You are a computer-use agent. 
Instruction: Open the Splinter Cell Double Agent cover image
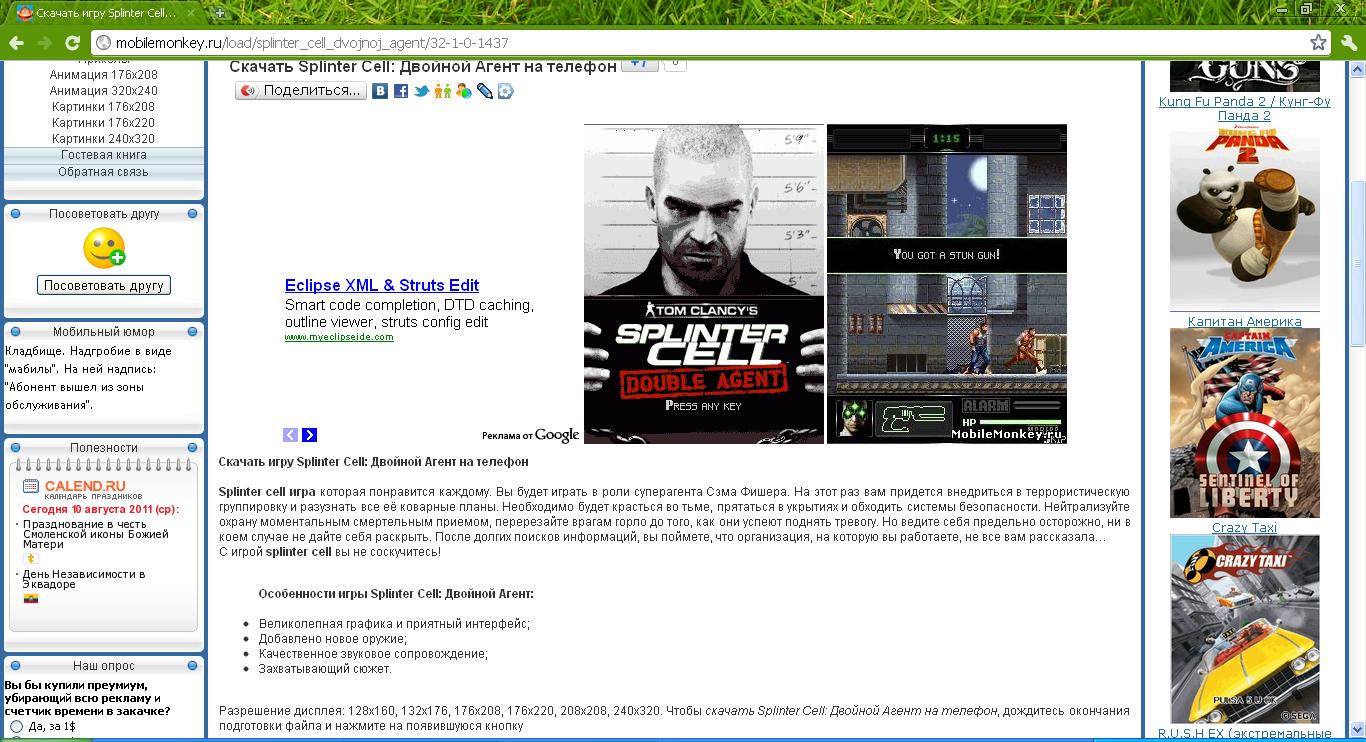click(x=704, y=284)
